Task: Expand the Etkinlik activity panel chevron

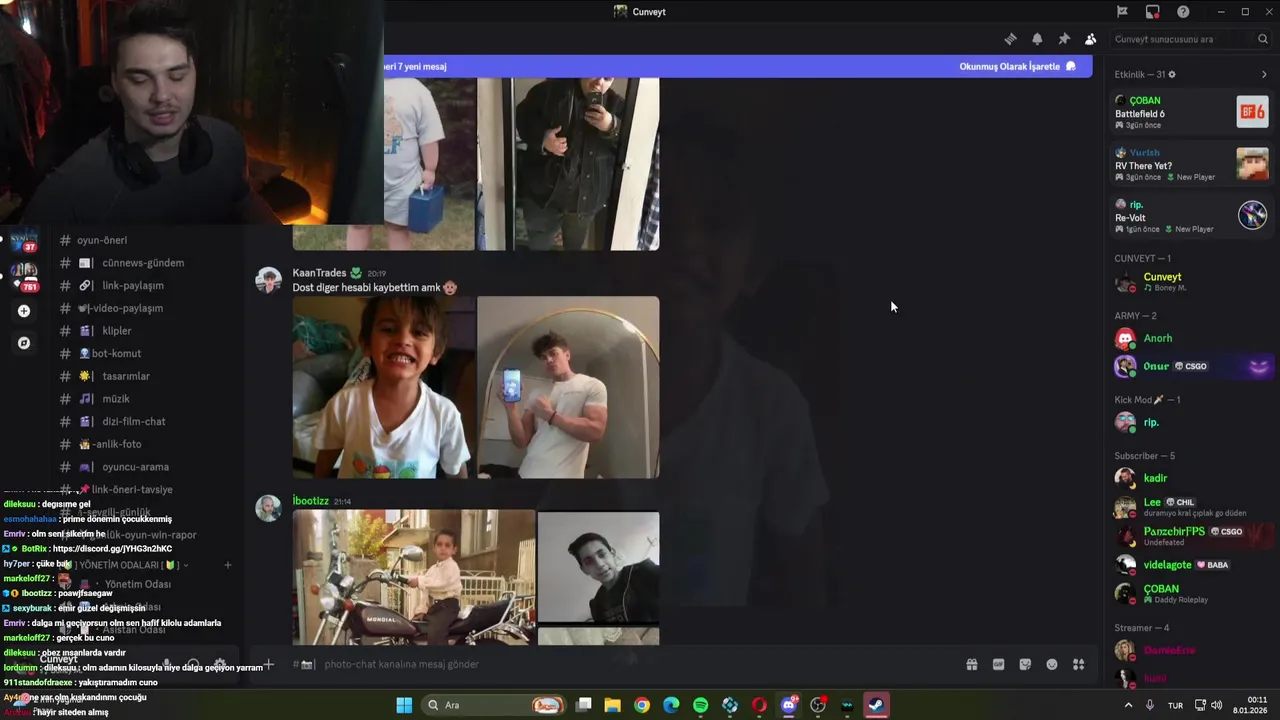Action: click(x=1264, y=75)
